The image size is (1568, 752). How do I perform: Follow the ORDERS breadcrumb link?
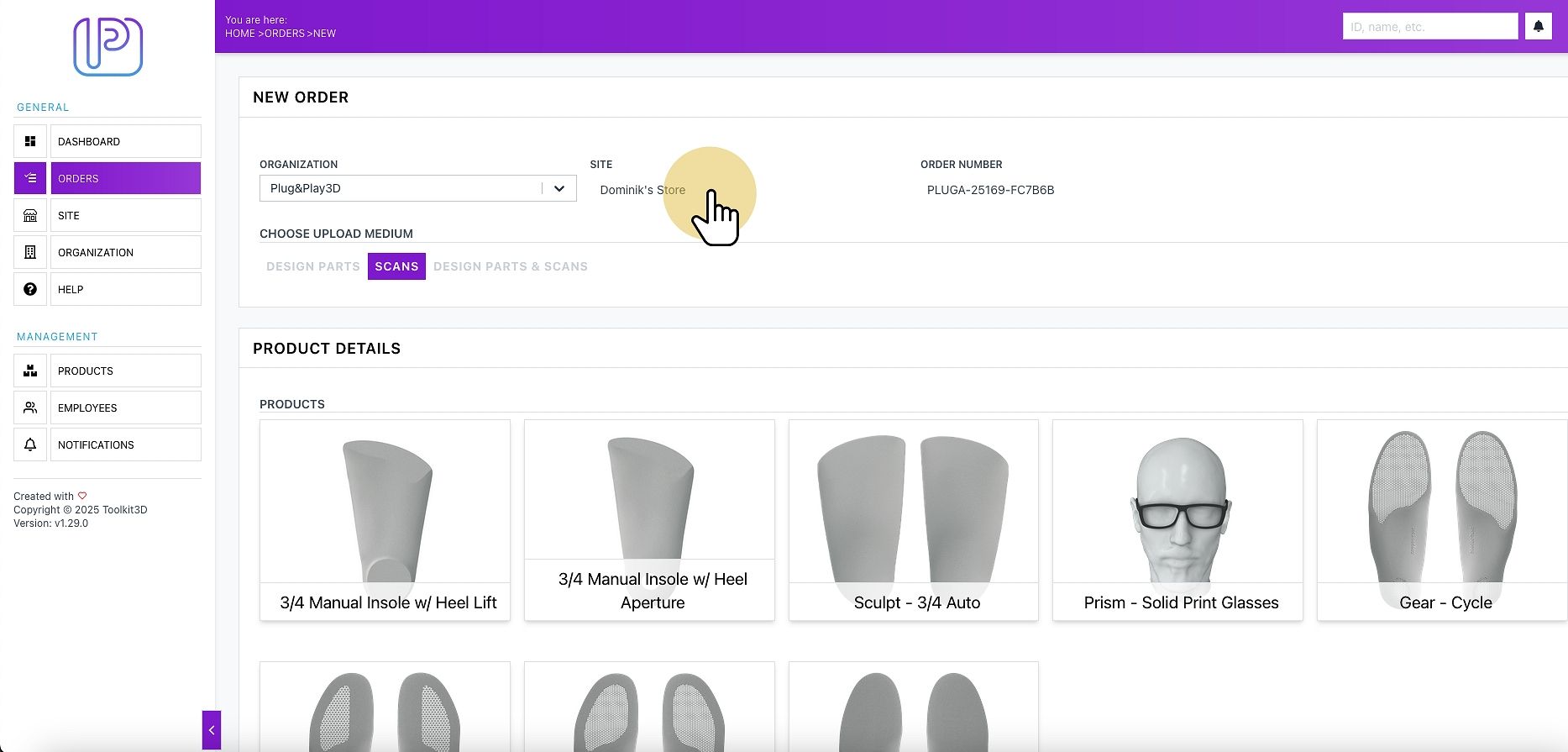[285, 34]
